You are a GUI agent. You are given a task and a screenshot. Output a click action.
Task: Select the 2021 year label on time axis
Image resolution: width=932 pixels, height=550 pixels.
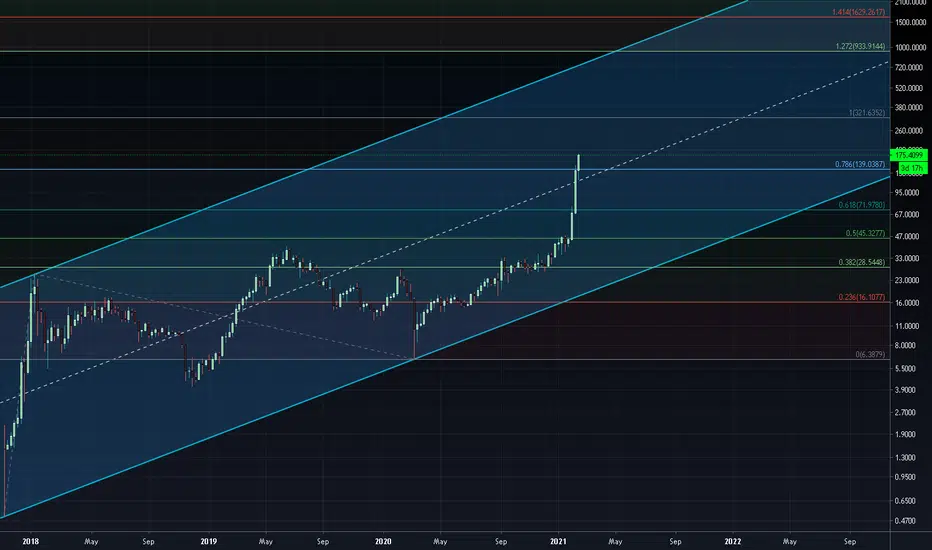point(558,542)
